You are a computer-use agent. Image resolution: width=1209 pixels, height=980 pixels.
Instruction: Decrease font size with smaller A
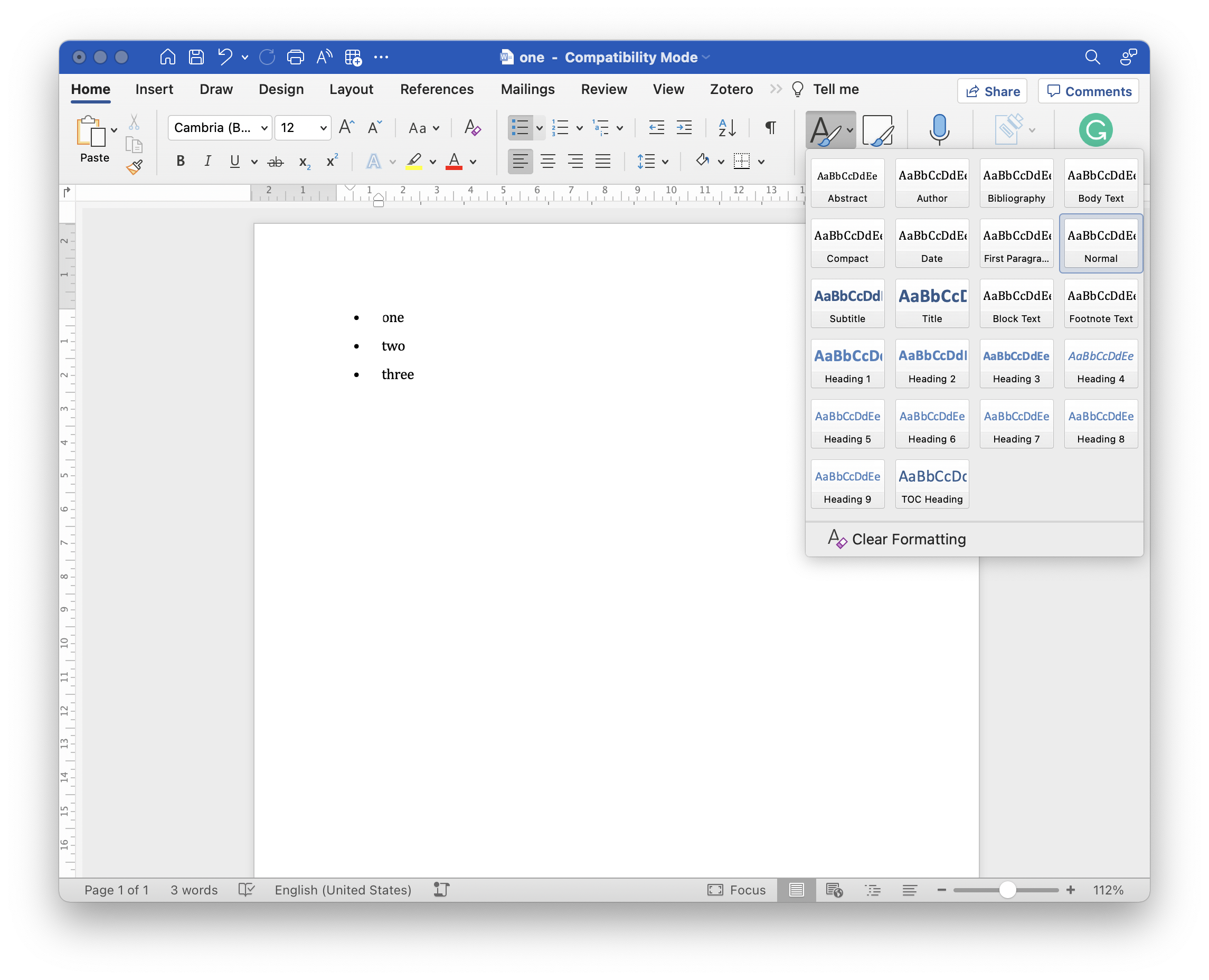(x=374, y=128)
